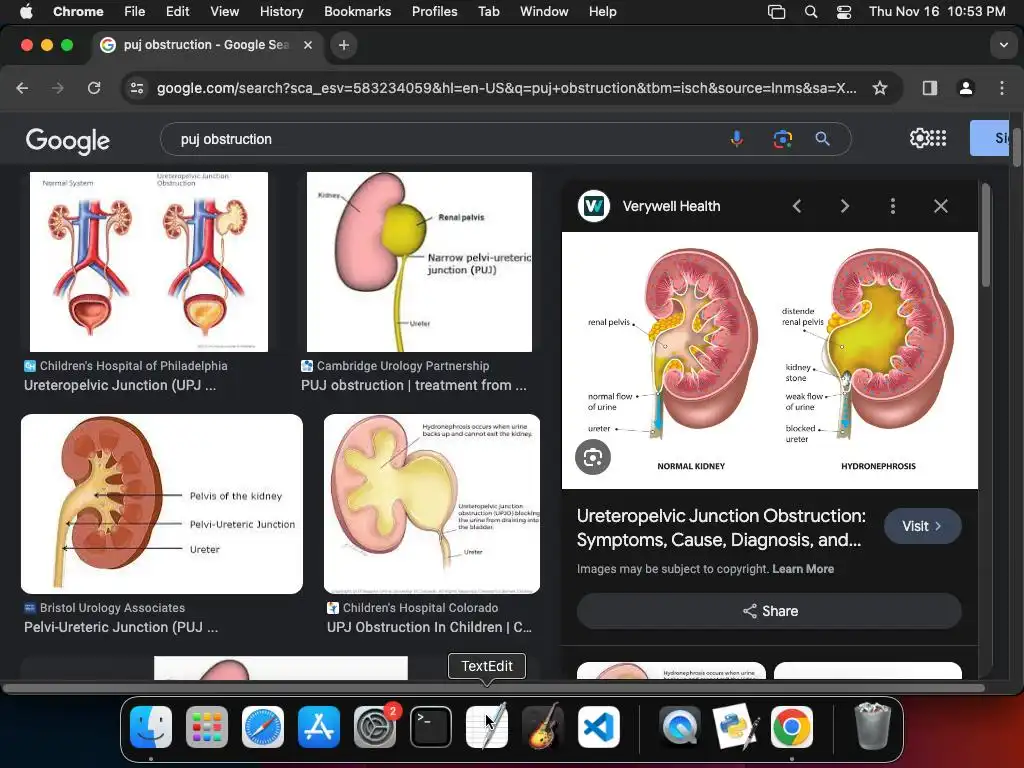Open Verywell Health source logo

594,206
